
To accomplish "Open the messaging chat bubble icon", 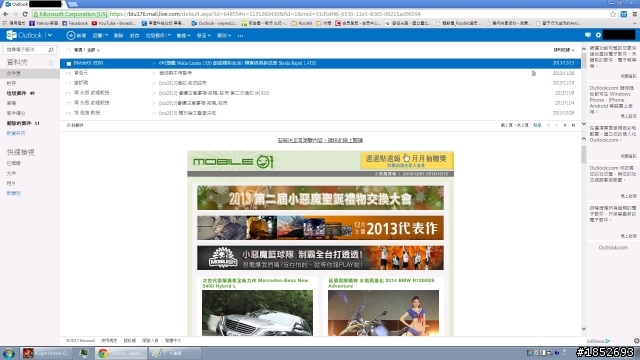I will [588, 36].
